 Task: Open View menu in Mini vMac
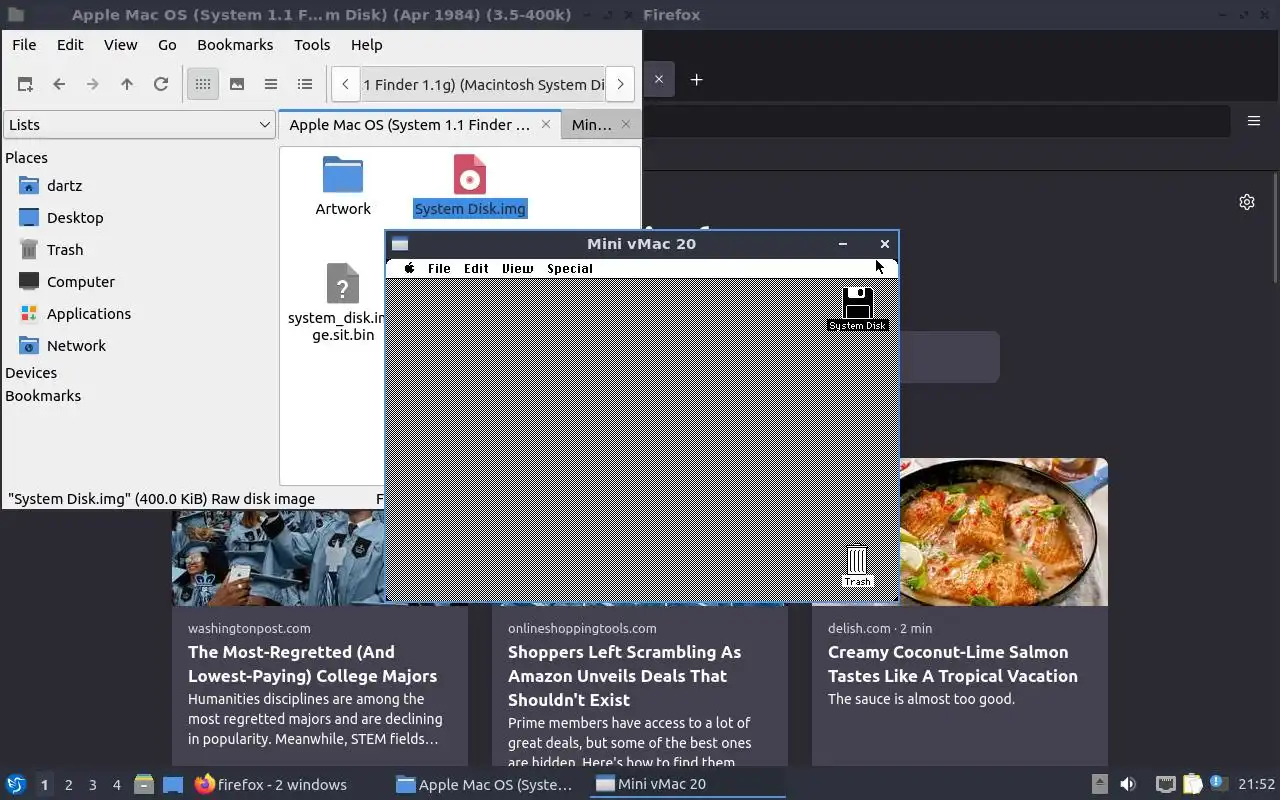(x=517, y=268)
